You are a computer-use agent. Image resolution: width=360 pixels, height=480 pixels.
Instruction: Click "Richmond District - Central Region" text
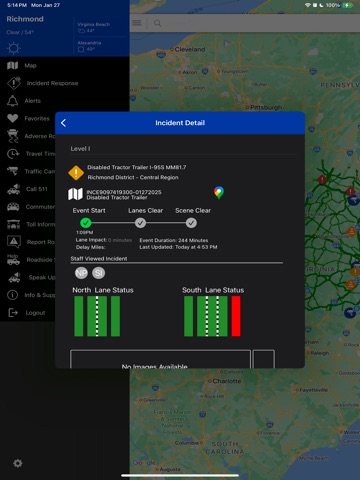(x=133, y=177)
